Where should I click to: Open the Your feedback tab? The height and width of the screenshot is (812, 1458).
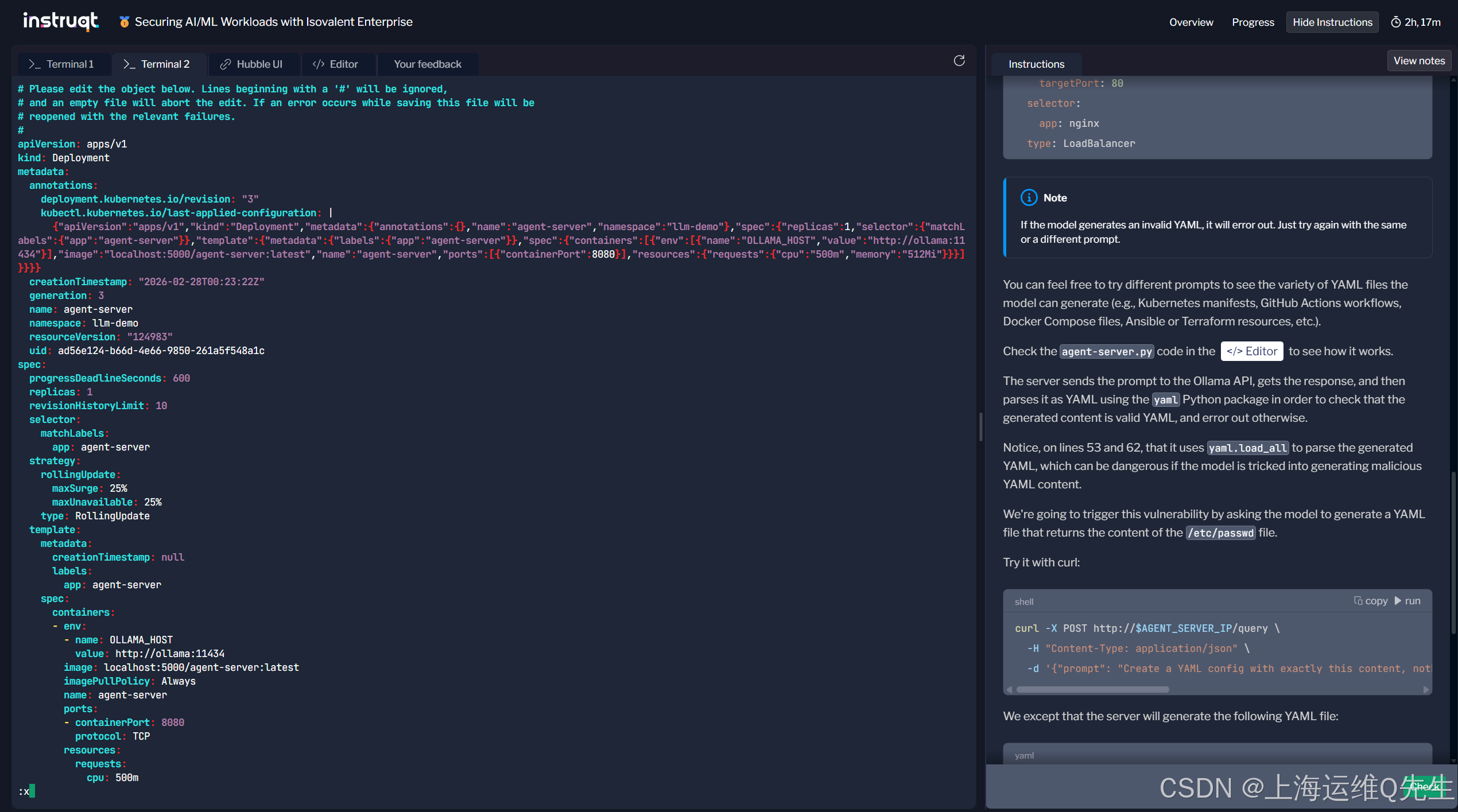tap(427, 64)
